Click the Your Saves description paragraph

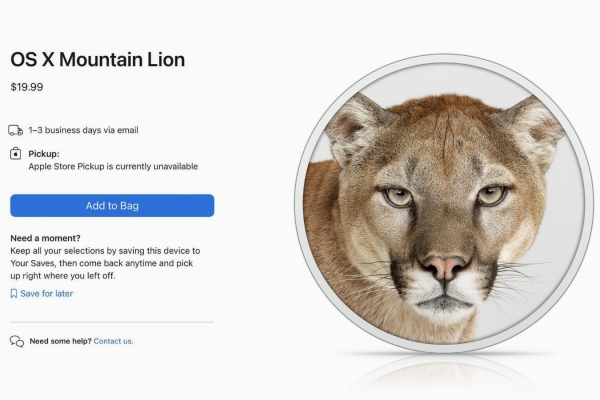click(105, 263)
